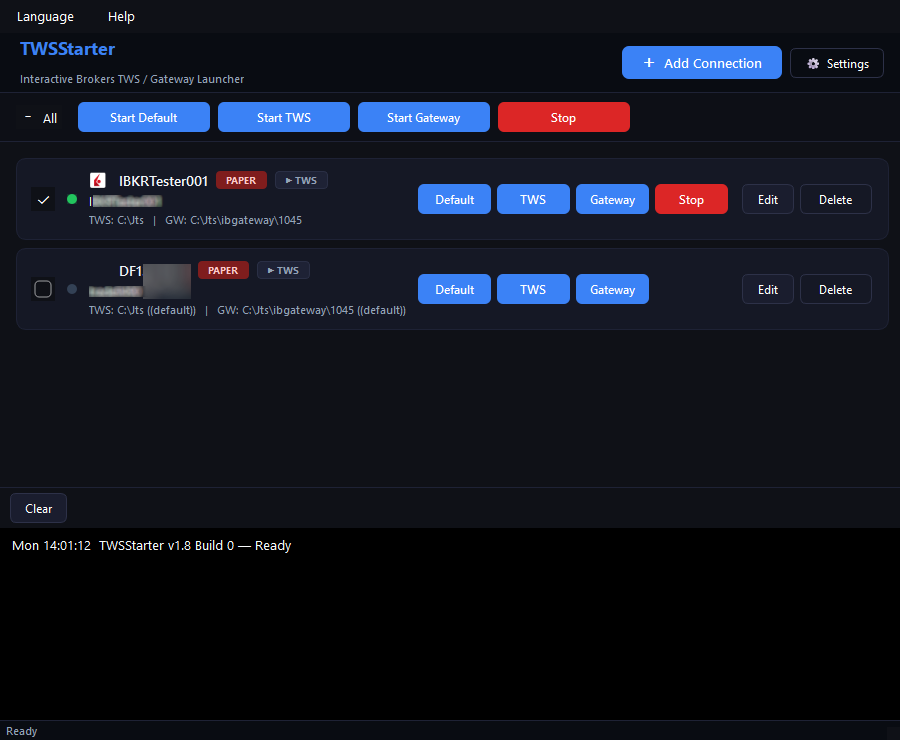Screen dimensions: 900x740
Task: Delete the IBKRTester001 connection
Action: (836, 199)
